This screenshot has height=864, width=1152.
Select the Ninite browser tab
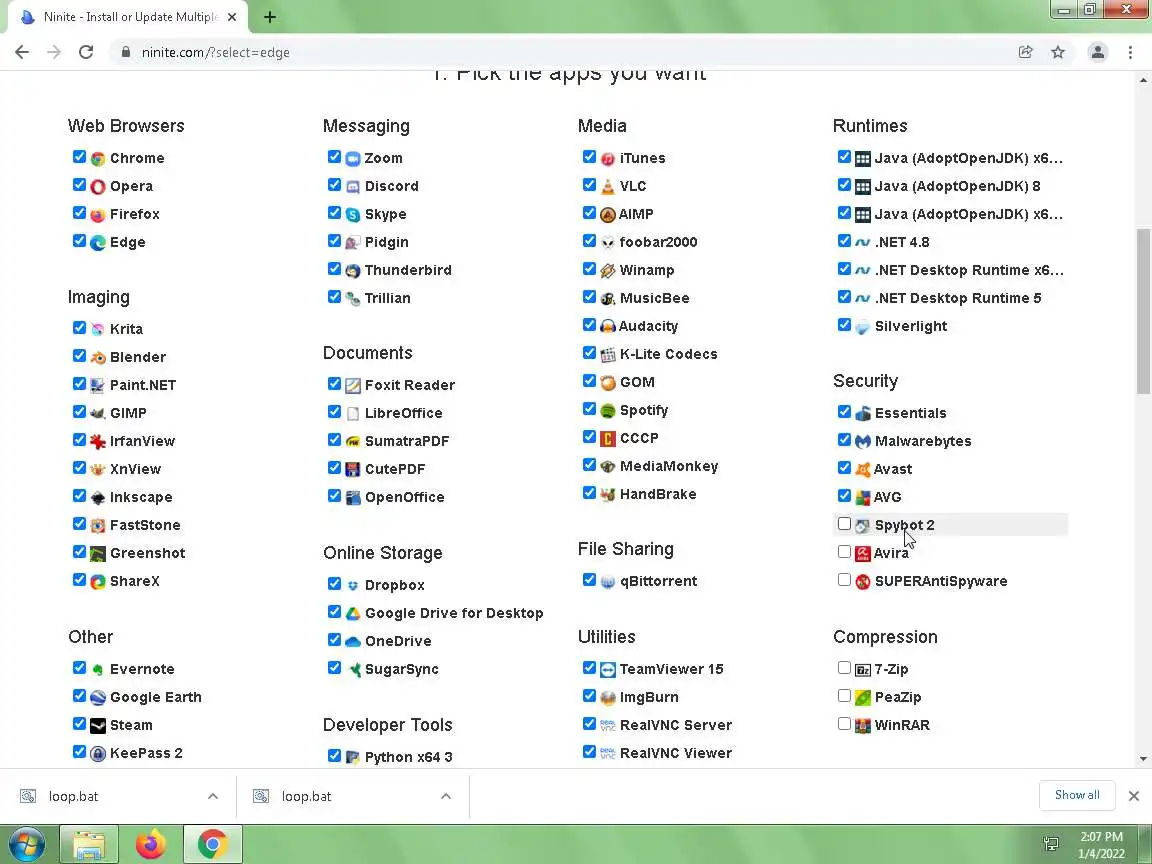point(129,17)
